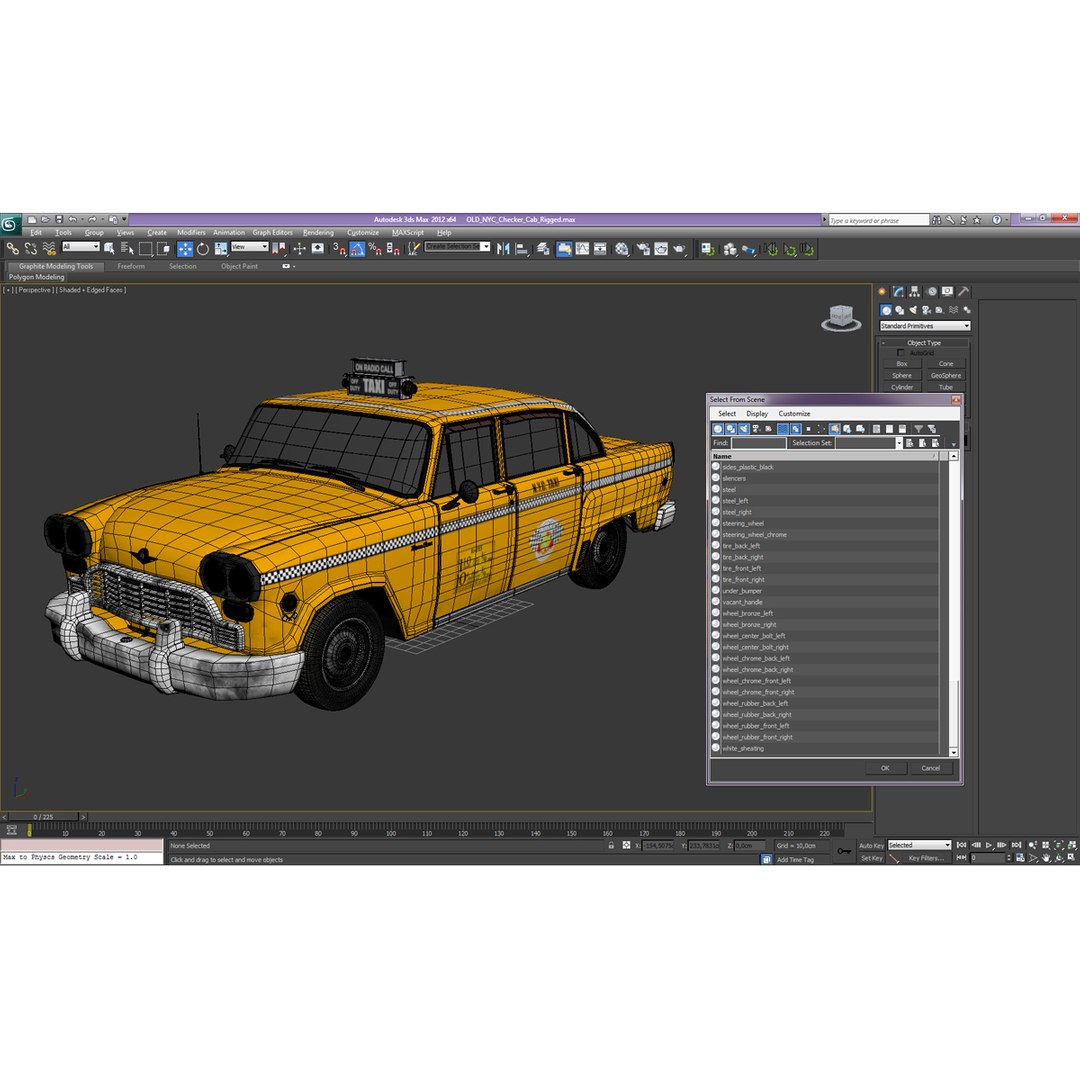This screenshot has width=1080, height=1080.
Task: Click the Find input field
Action: coord(758,443)
